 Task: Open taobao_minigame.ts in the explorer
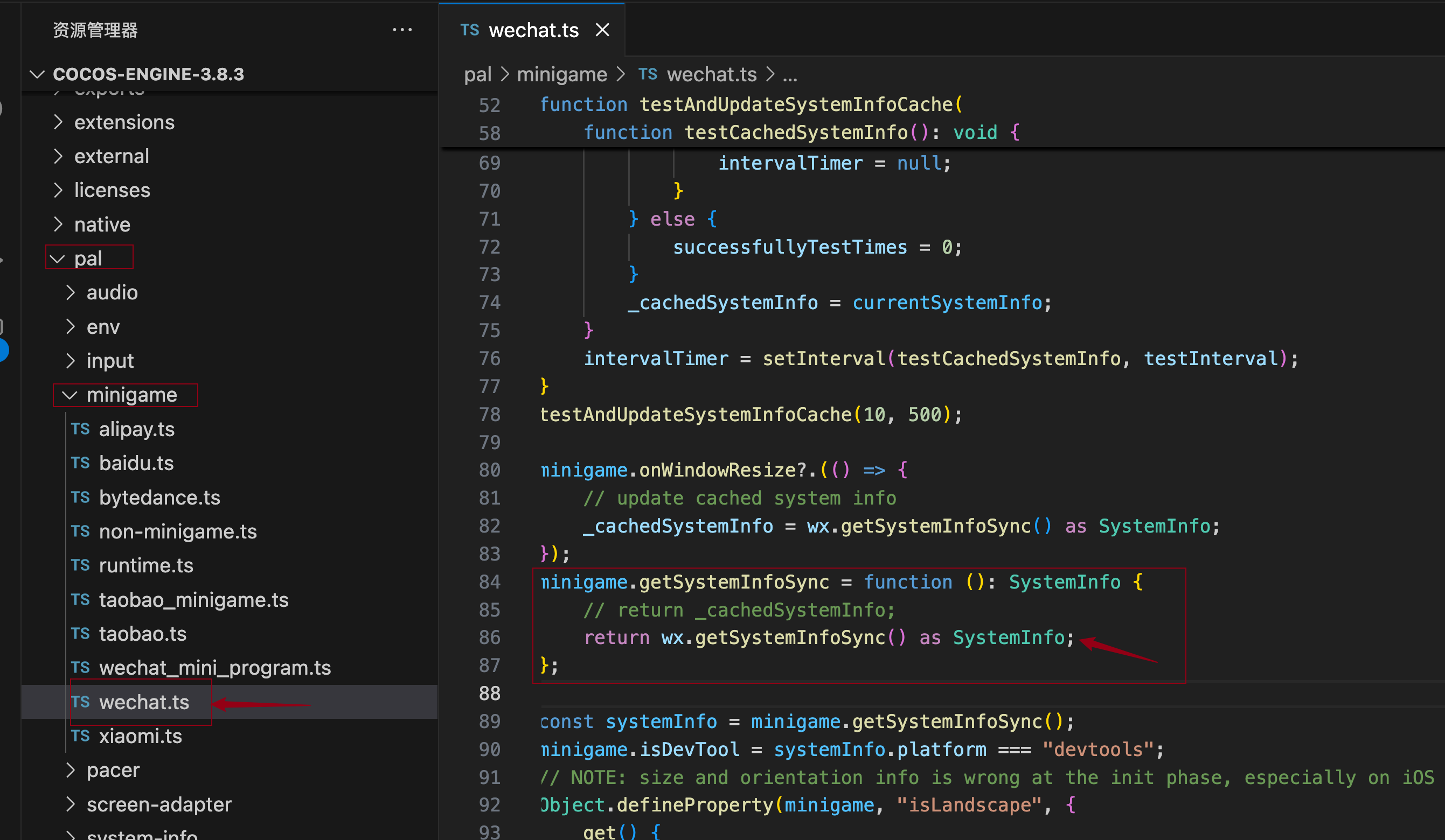pyautogui.click(x=193, y=599)
